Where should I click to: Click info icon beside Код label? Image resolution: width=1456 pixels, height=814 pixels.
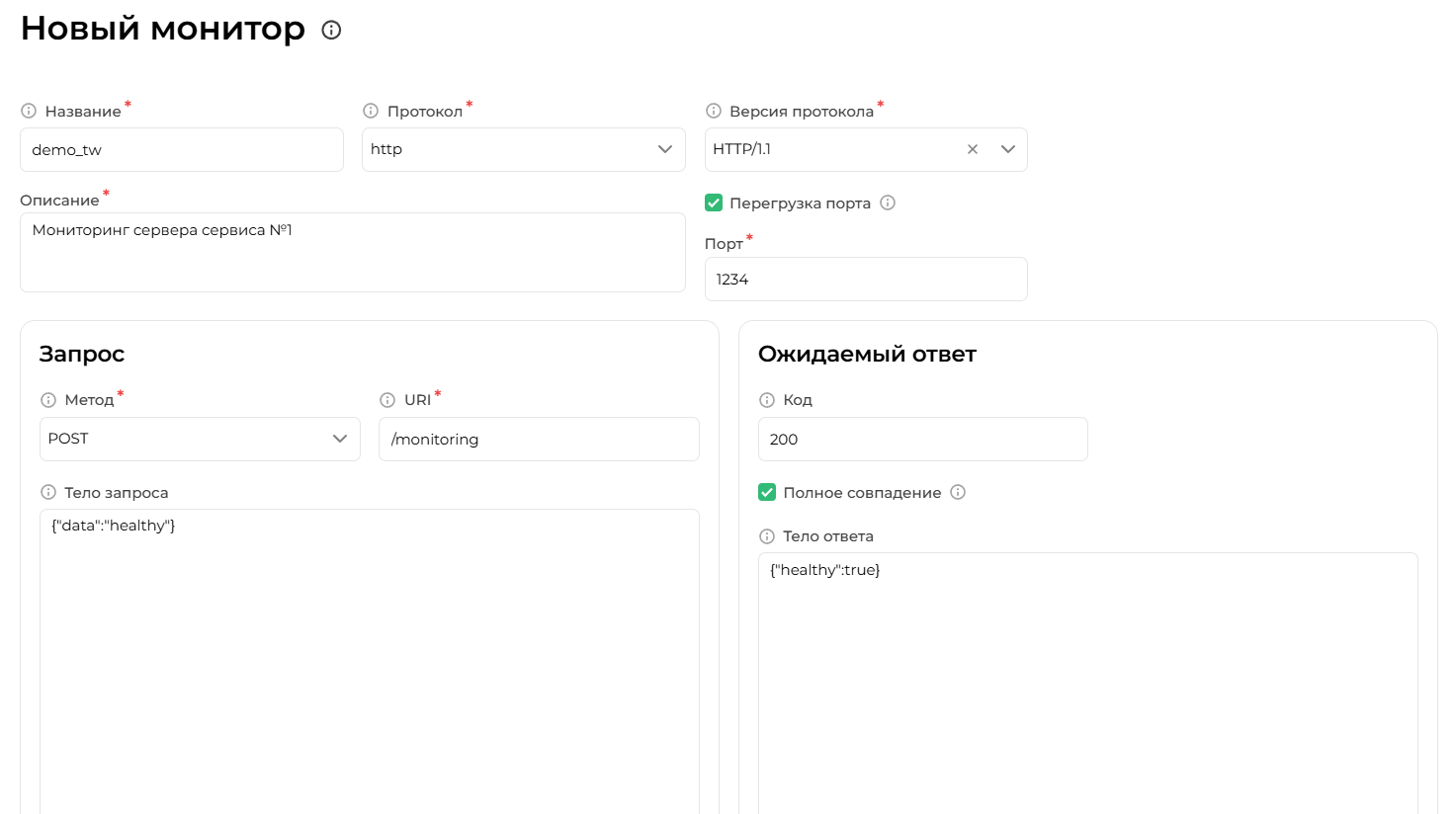tap(766, 400)
